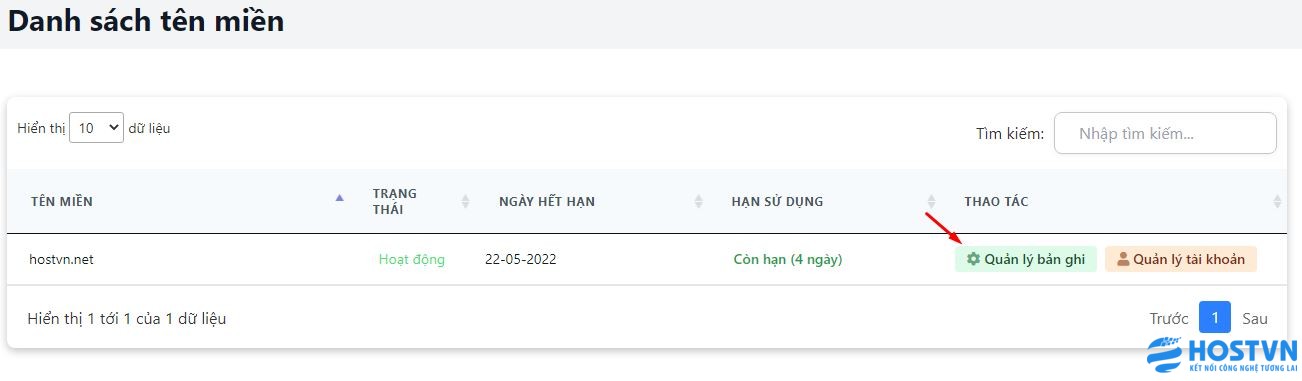Click the sort arrow icon beside TÊN MIỀN
The height and width of the screenshot is (381, 1302).
click(x=339, y=198)
